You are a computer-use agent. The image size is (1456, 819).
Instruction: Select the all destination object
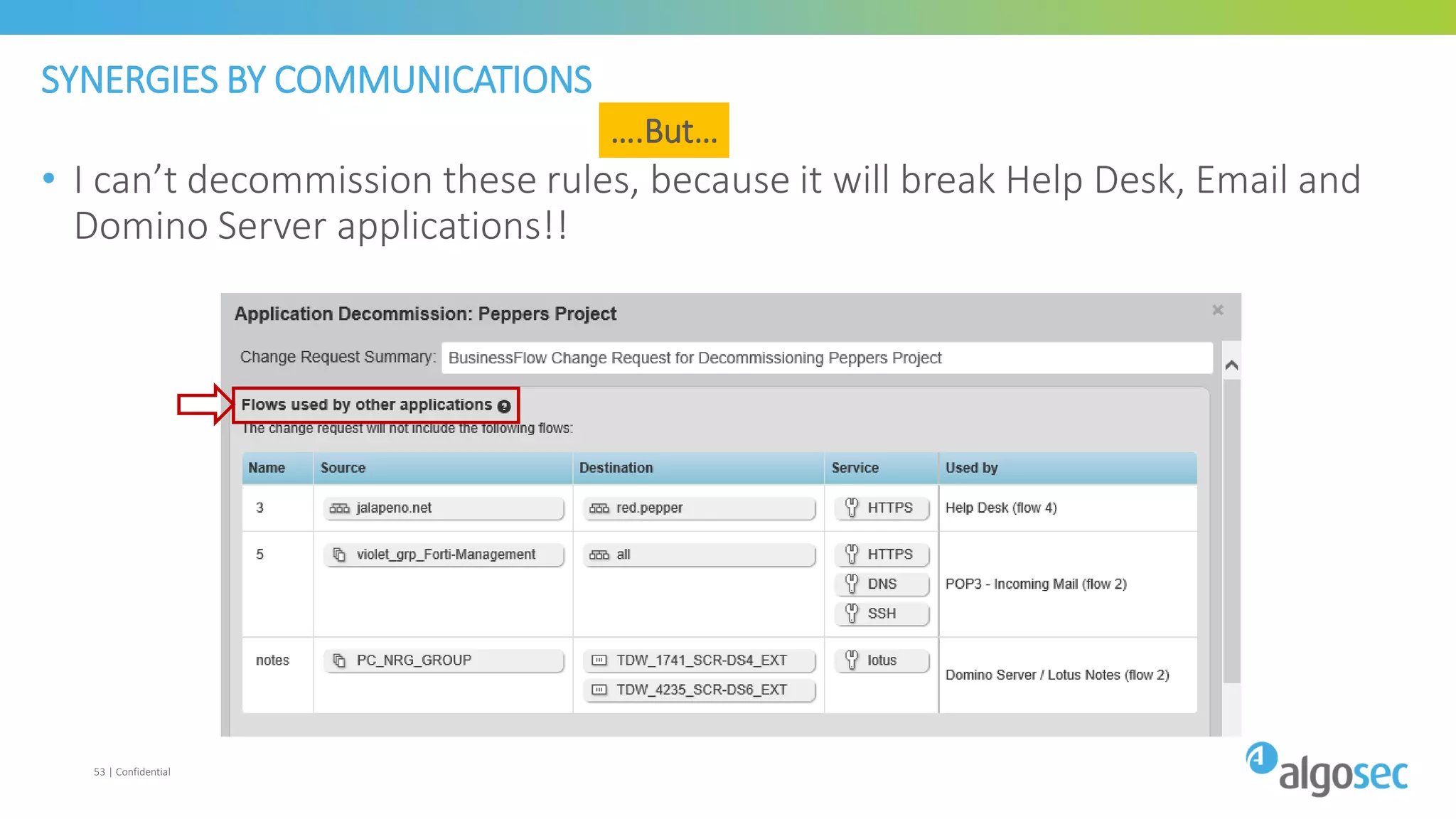pos(699,555)
